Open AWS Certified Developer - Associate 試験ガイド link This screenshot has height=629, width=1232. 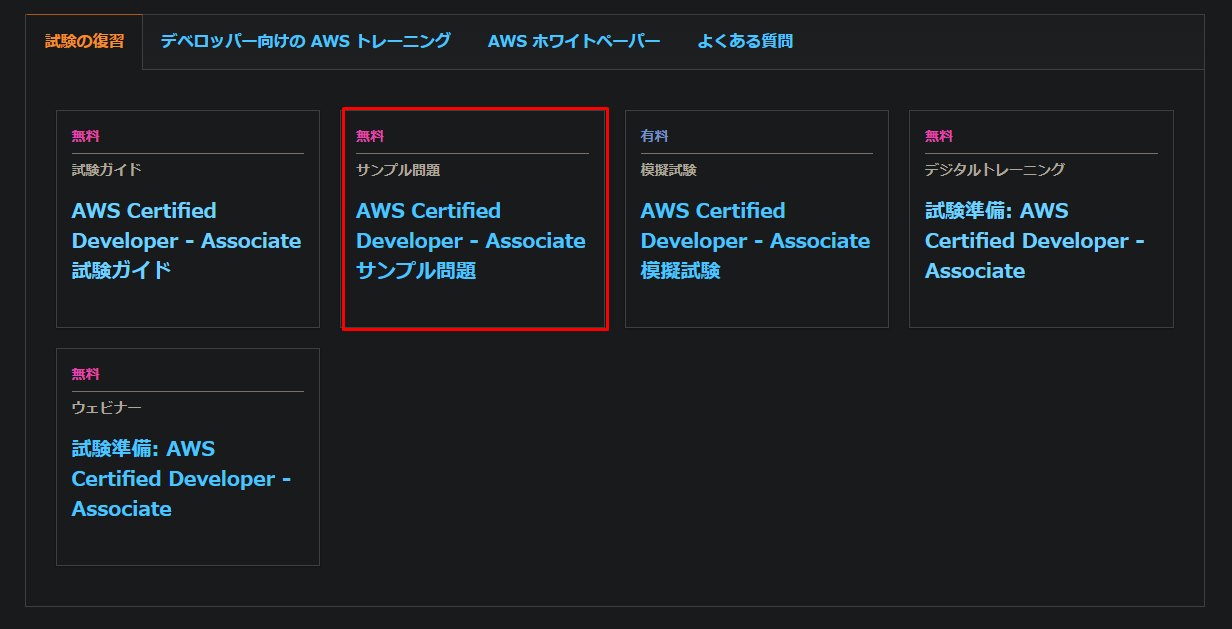pyautogui.click(x=186, y=240)
